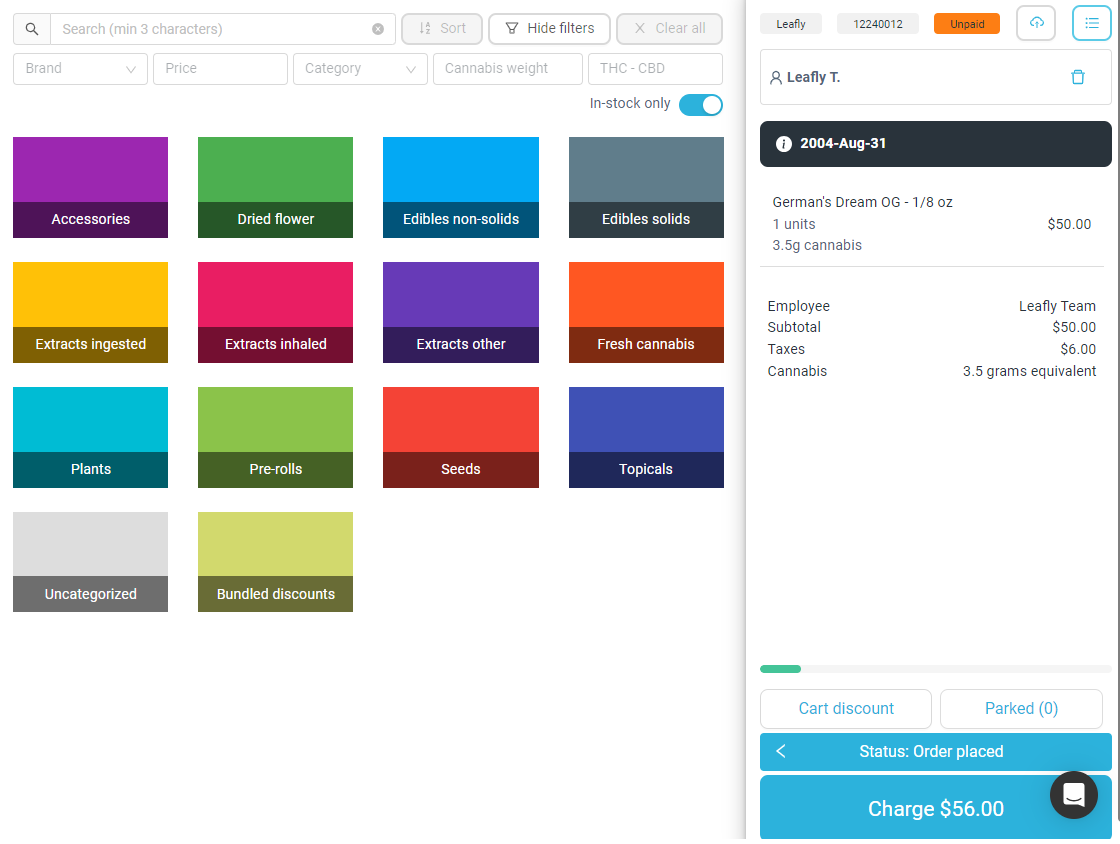Open the Fresh cannabis category

[x=646, y=313]
